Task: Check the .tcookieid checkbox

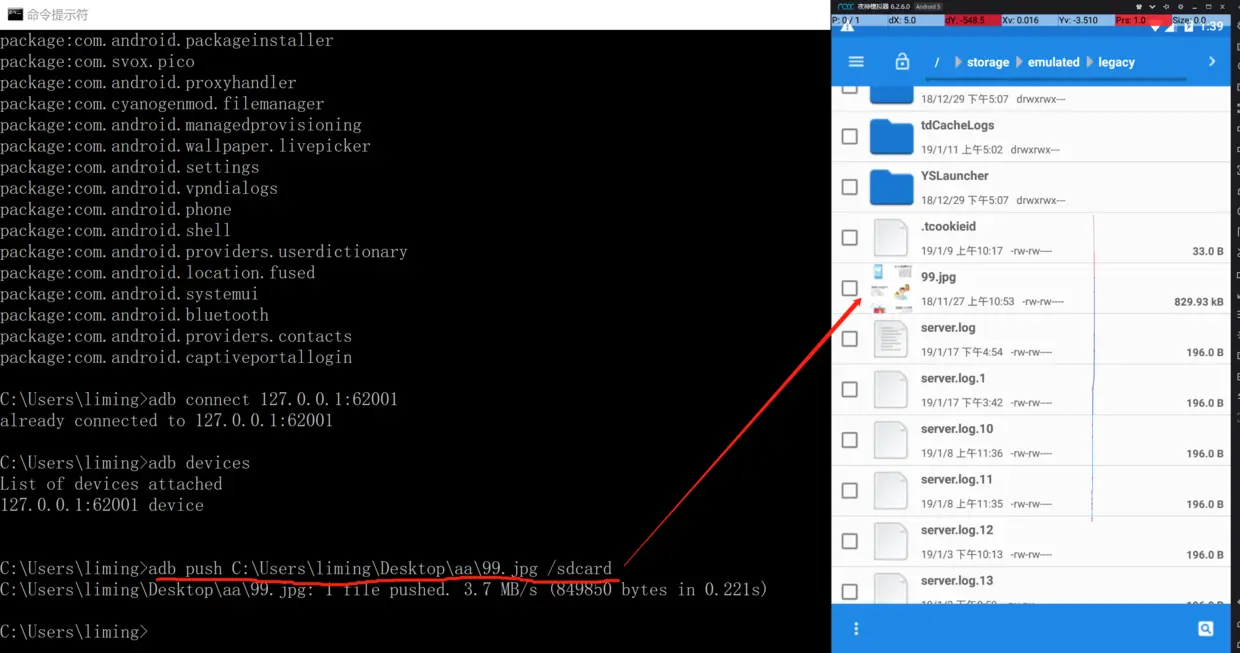Action: tap(850, 238)
